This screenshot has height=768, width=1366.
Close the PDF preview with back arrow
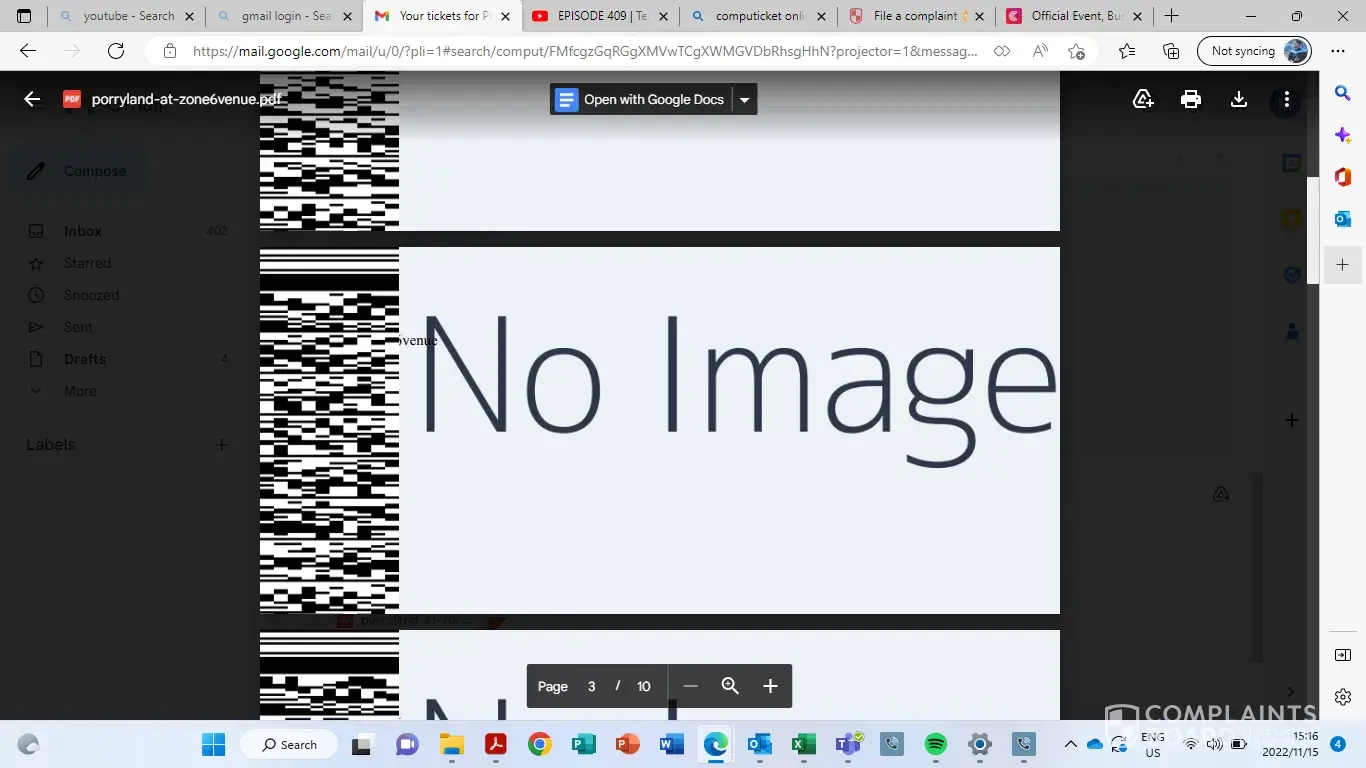[32, 99]
